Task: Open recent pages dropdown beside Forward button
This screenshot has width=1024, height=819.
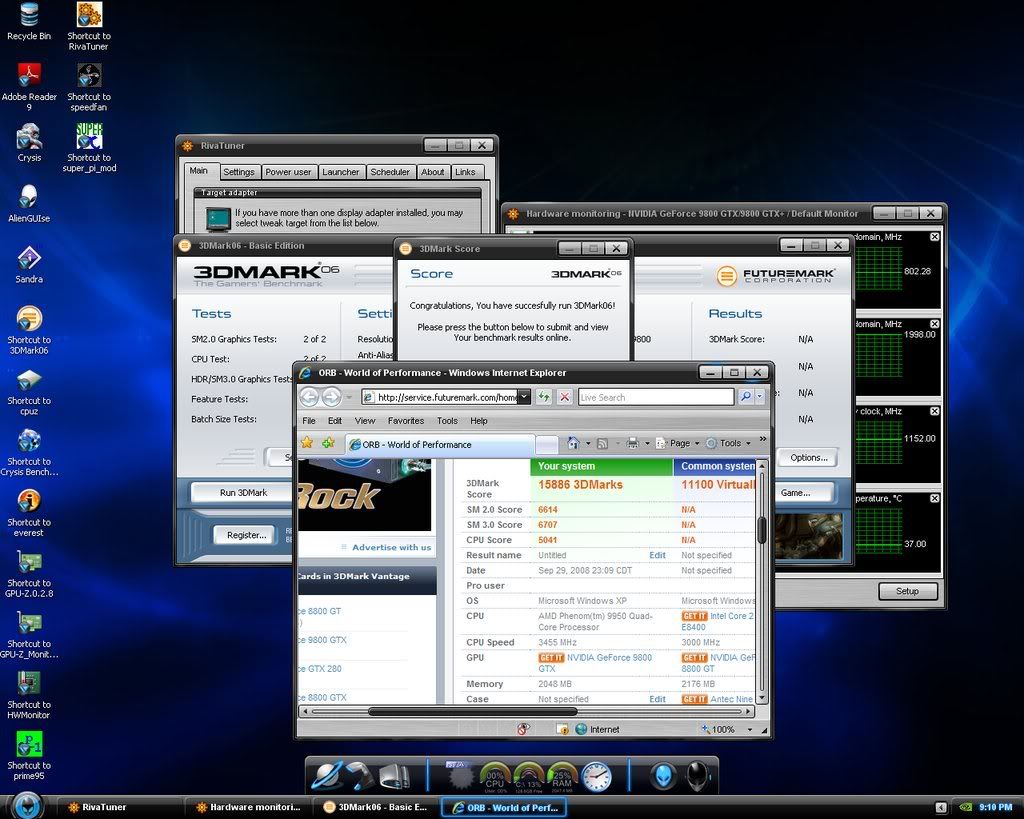Action: point(349,397)
